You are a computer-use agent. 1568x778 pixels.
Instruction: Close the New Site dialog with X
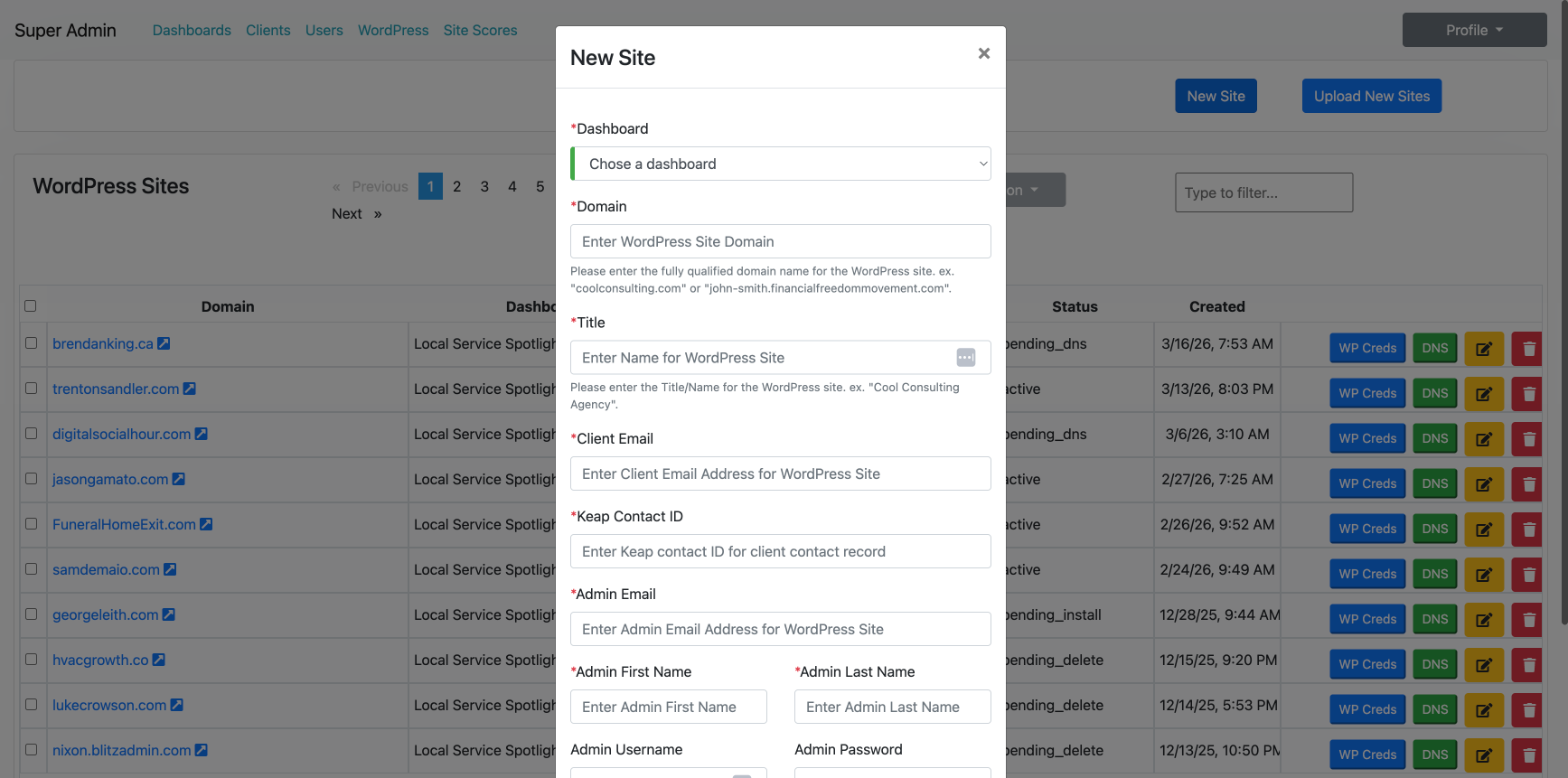click(x=984, y=54)
